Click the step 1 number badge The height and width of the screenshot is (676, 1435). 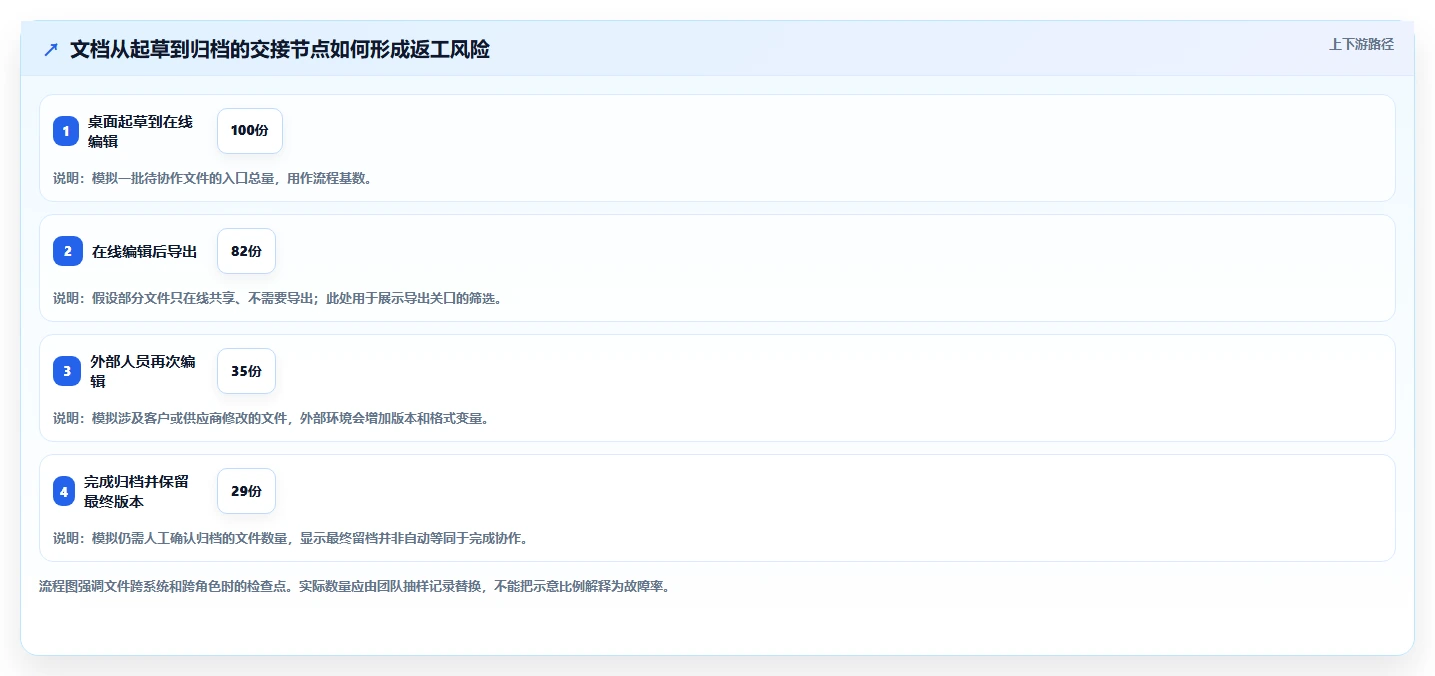coord(66,131)
